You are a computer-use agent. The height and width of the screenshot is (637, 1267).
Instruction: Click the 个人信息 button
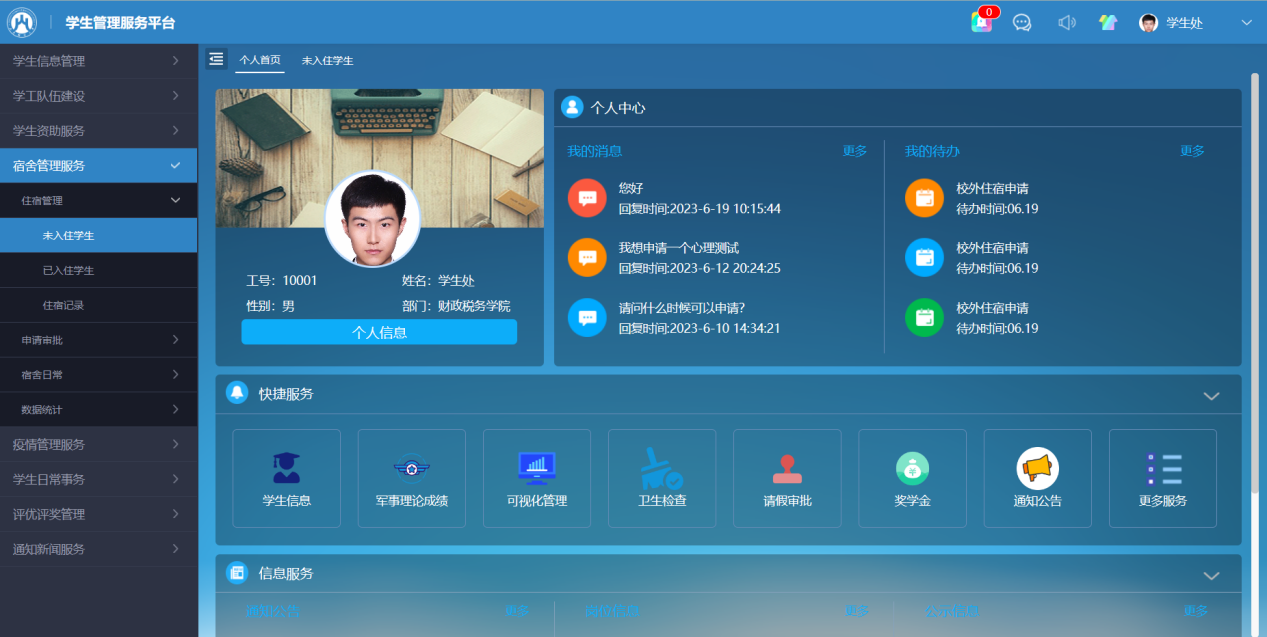(x=379, y=332)
